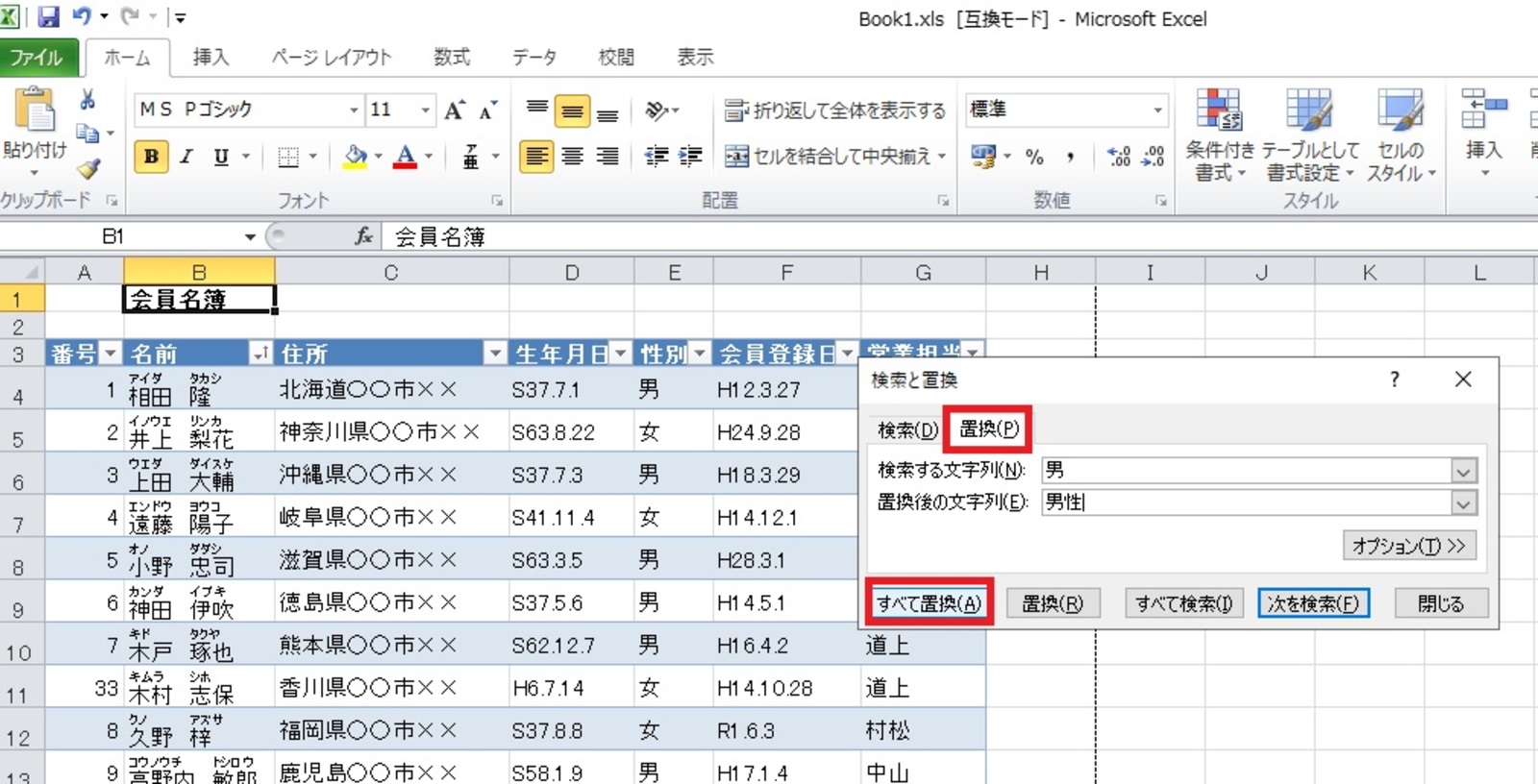Toggle Italic formatting
1538x784 pixels.
point(186,157)
